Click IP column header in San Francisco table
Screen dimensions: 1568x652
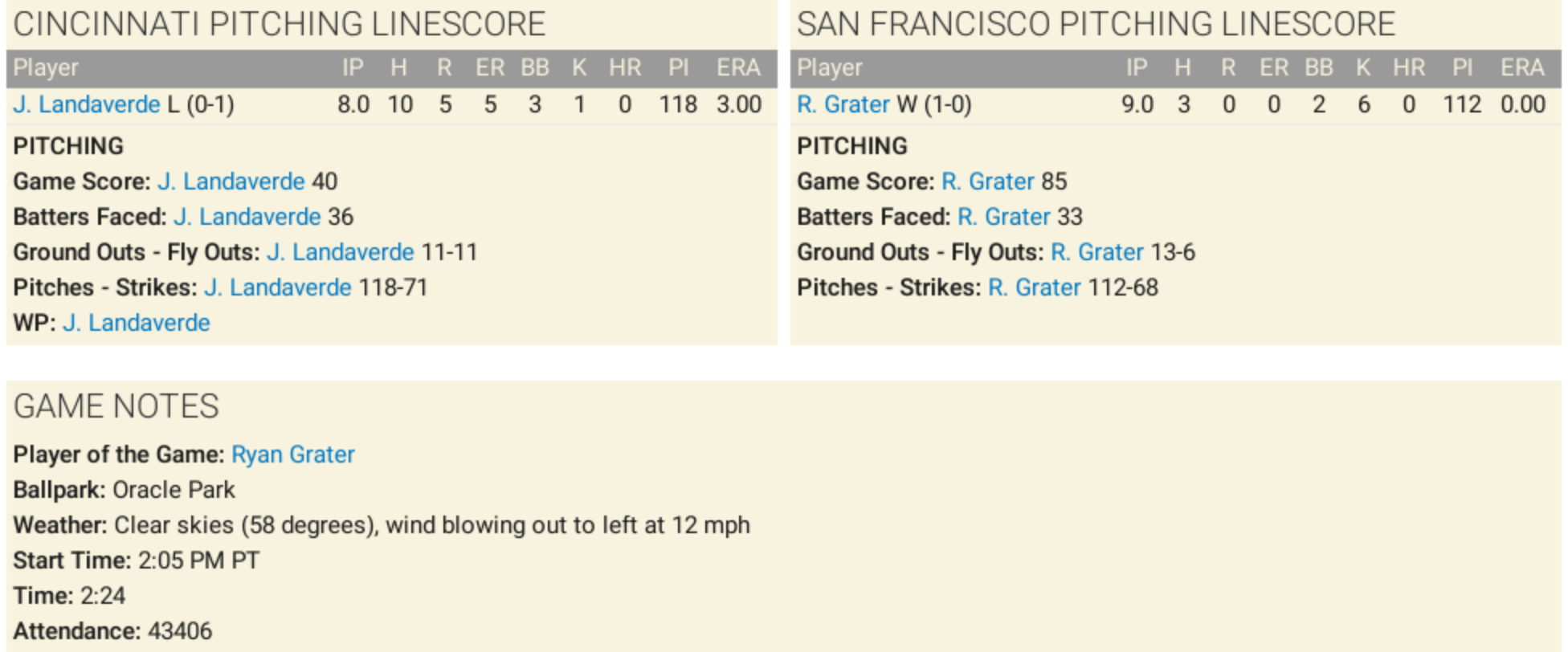(1137, 67)
